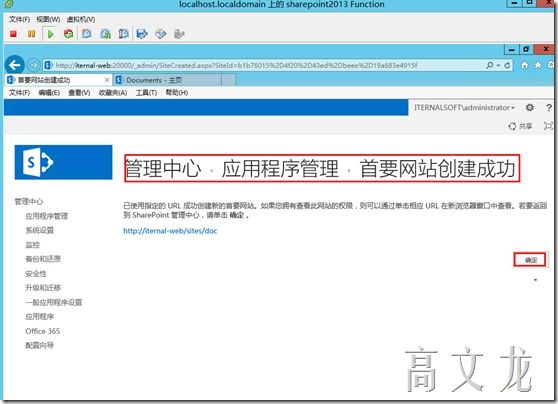
Task: Open the 虚拟机(V) menu
Action: (x=81, y=19)
